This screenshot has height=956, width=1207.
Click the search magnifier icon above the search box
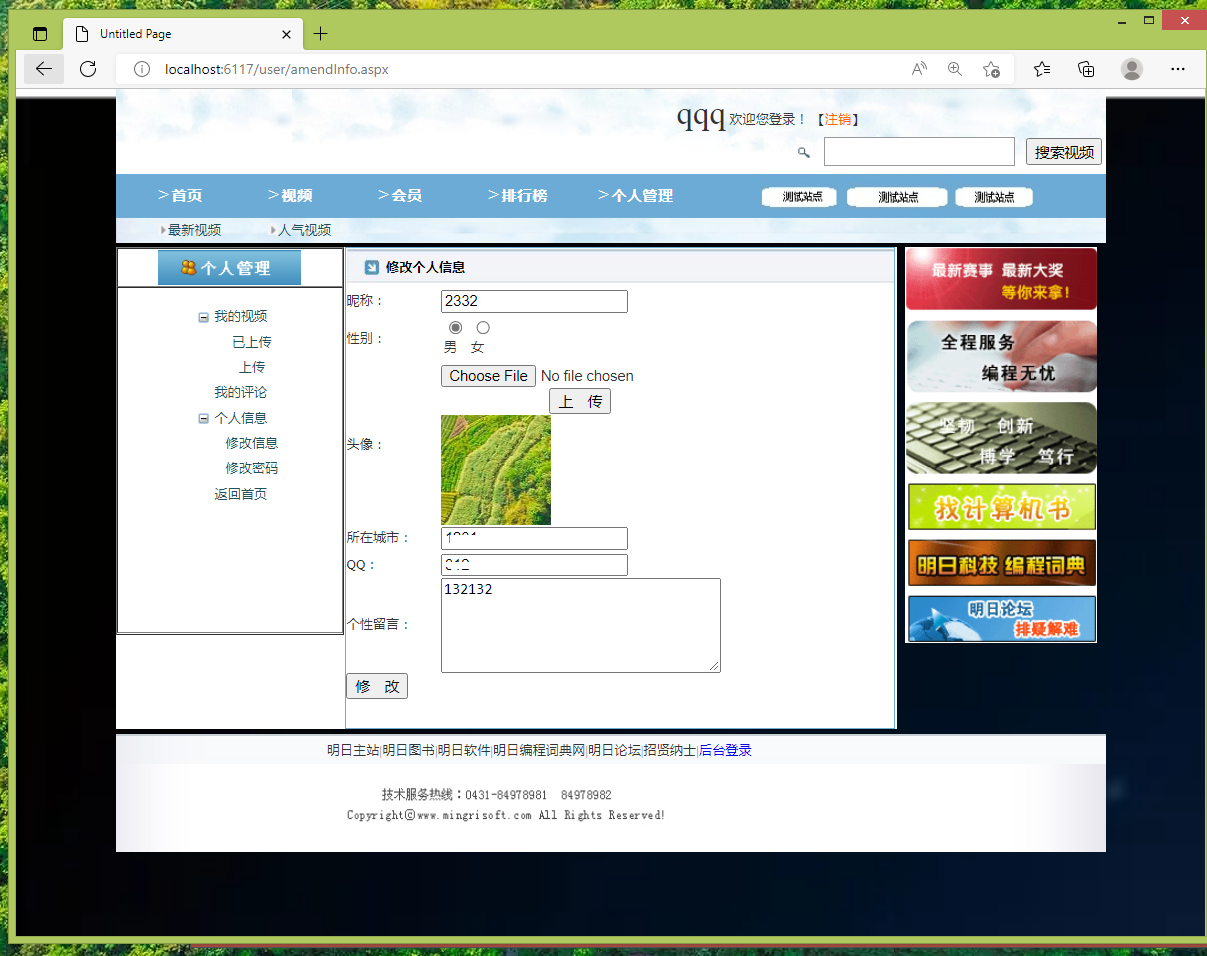click(803, 152)
